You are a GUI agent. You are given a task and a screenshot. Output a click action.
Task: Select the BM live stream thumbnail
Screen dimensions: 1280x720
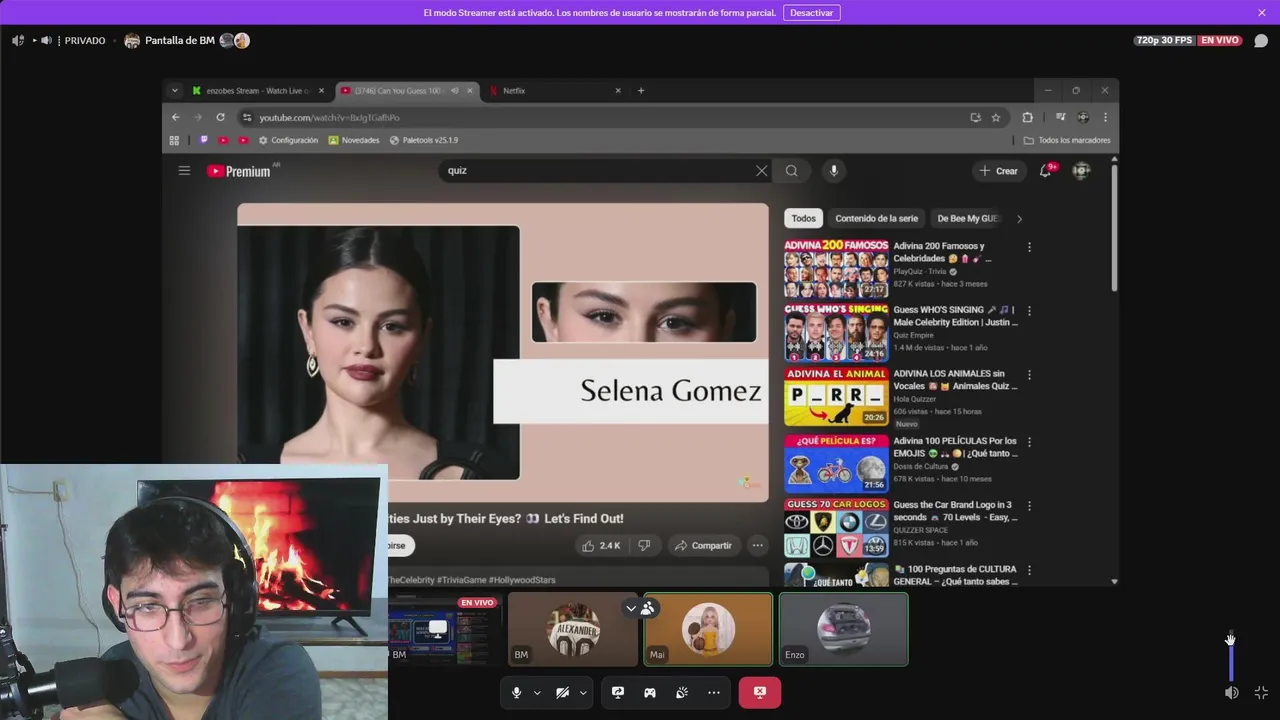[443, 629]
